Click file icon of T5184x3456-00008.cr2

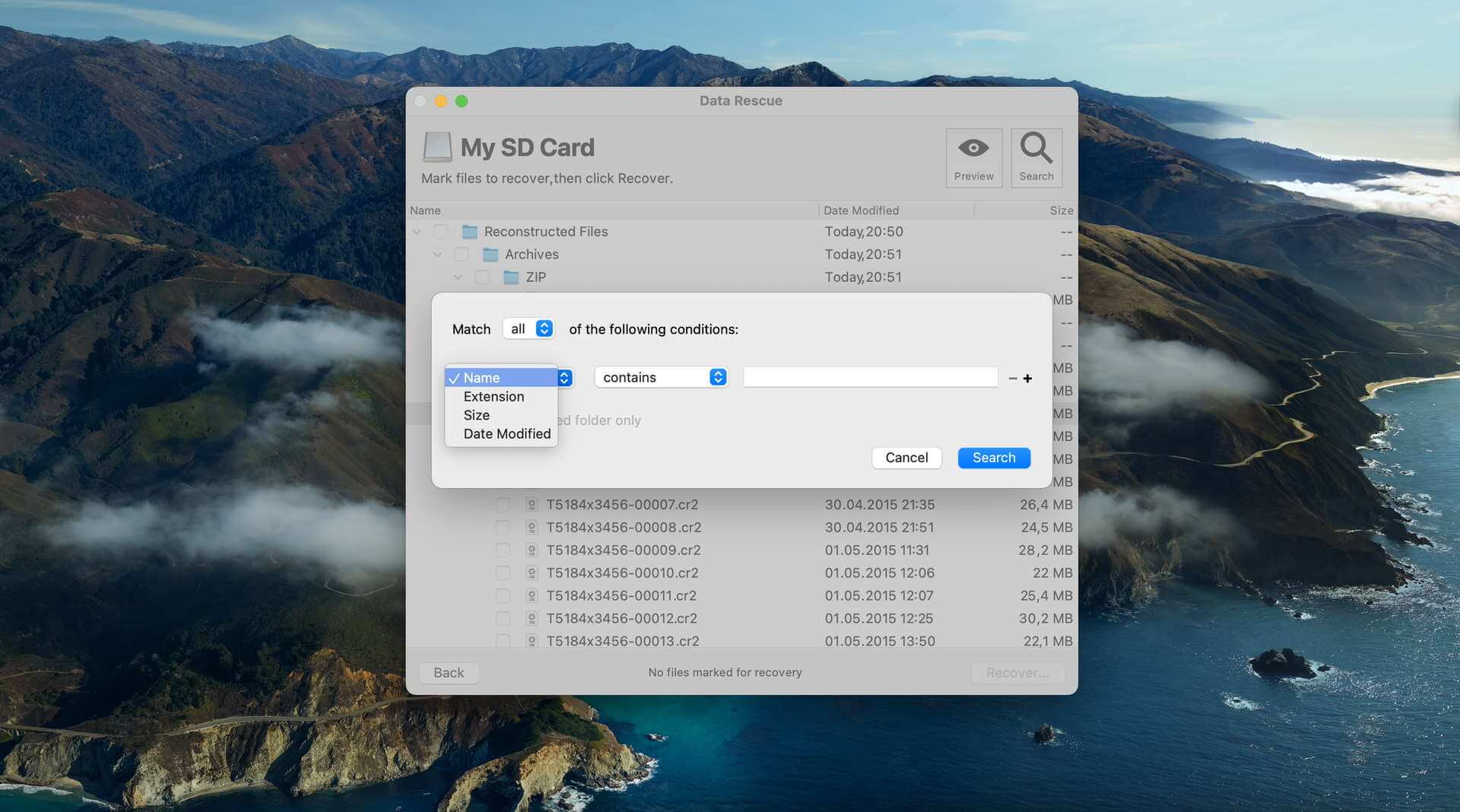point(532,528)
